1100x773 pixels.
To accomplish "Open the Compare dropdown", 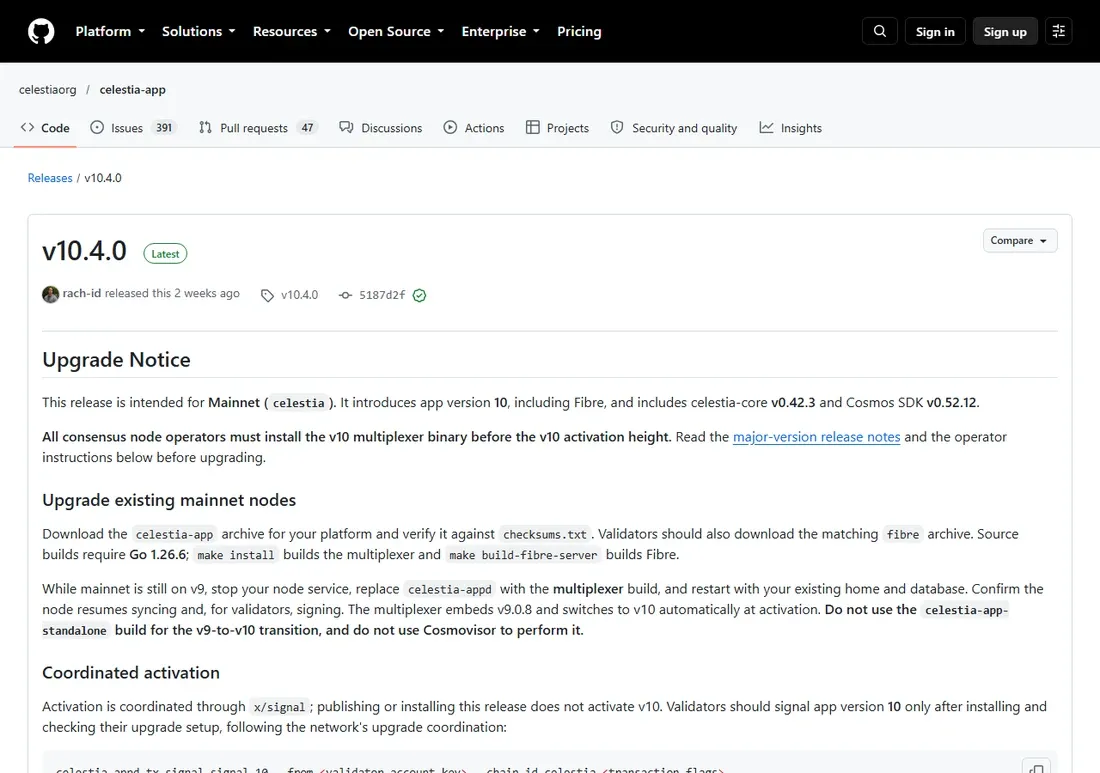I will point(1020,241).
